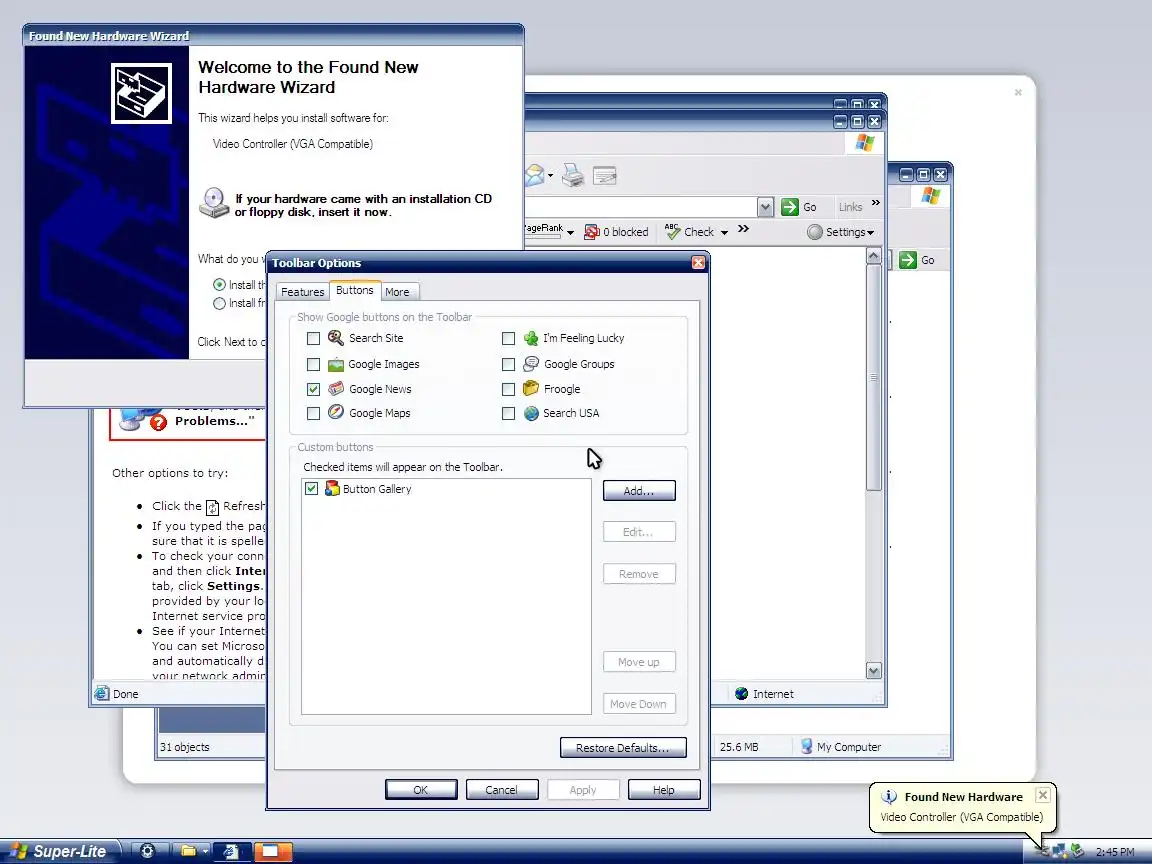This screenshot has width=1152, height=864.
Task: Enable the I'm Feeling Lucky checkbox
Action: pyautogui.click(x=508, y=339)
